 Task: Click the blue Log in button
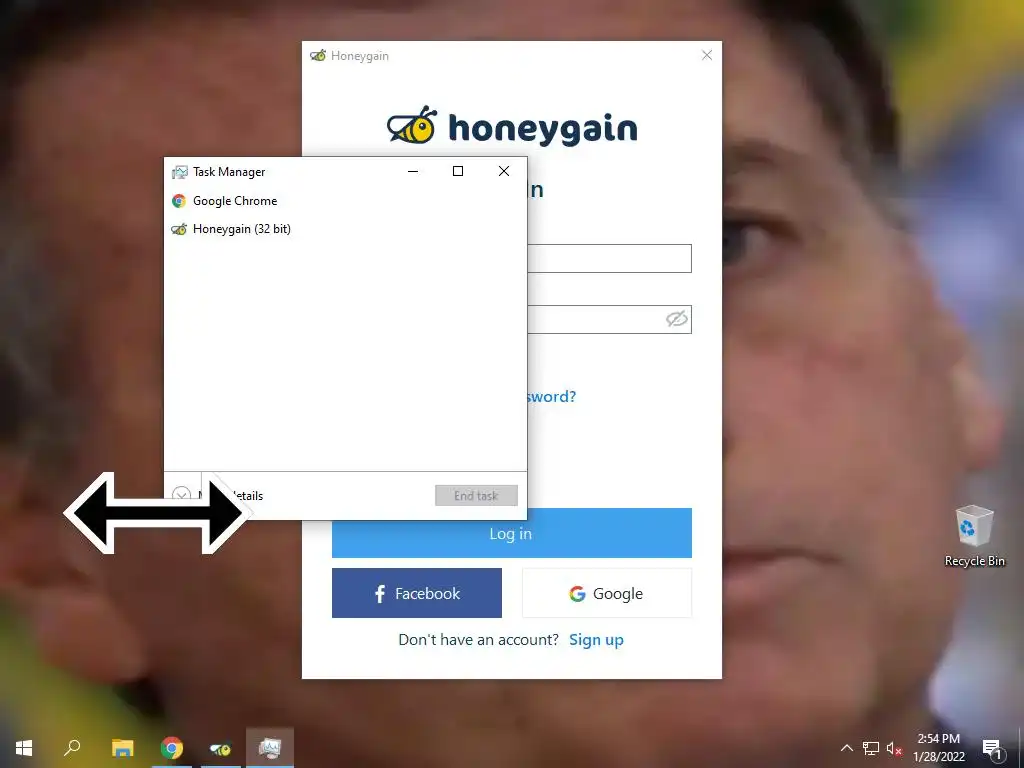click(511, 534)
